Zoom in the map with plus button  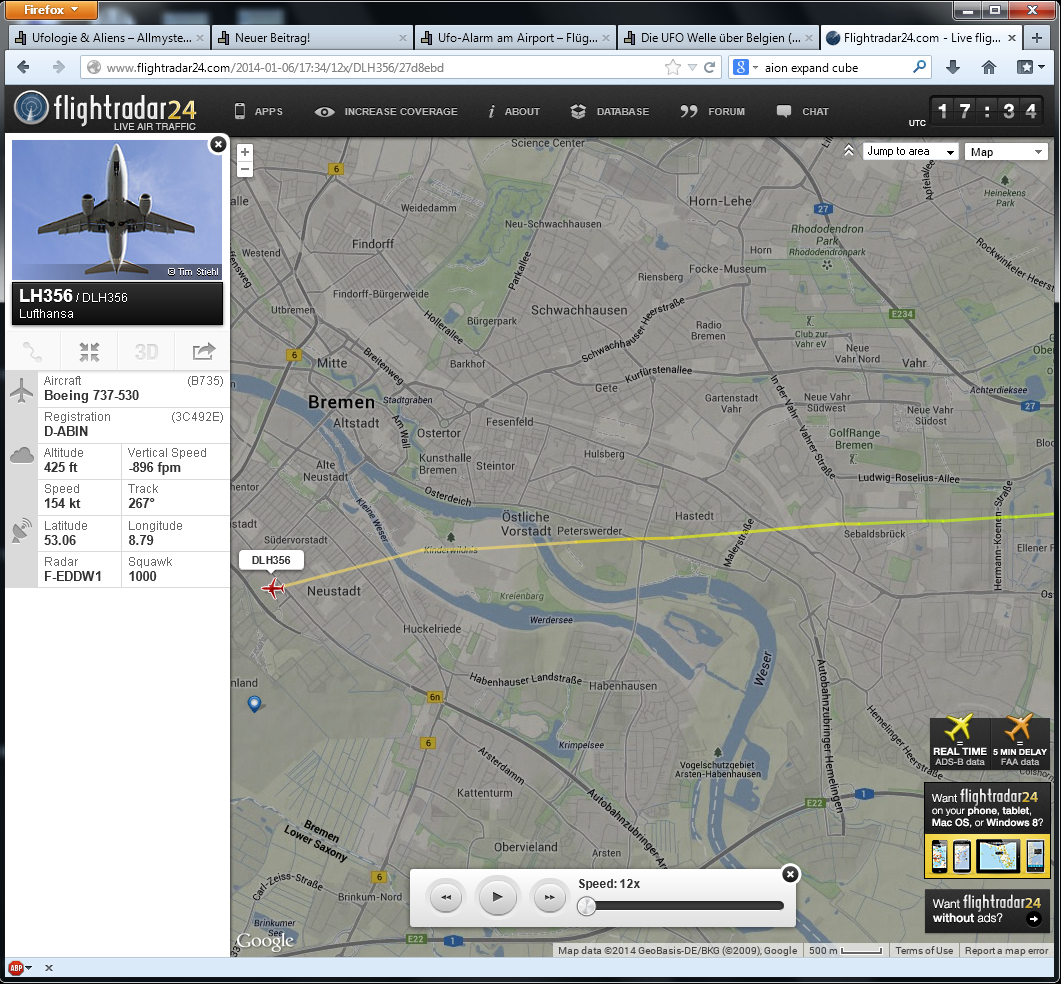pos(245,152)
